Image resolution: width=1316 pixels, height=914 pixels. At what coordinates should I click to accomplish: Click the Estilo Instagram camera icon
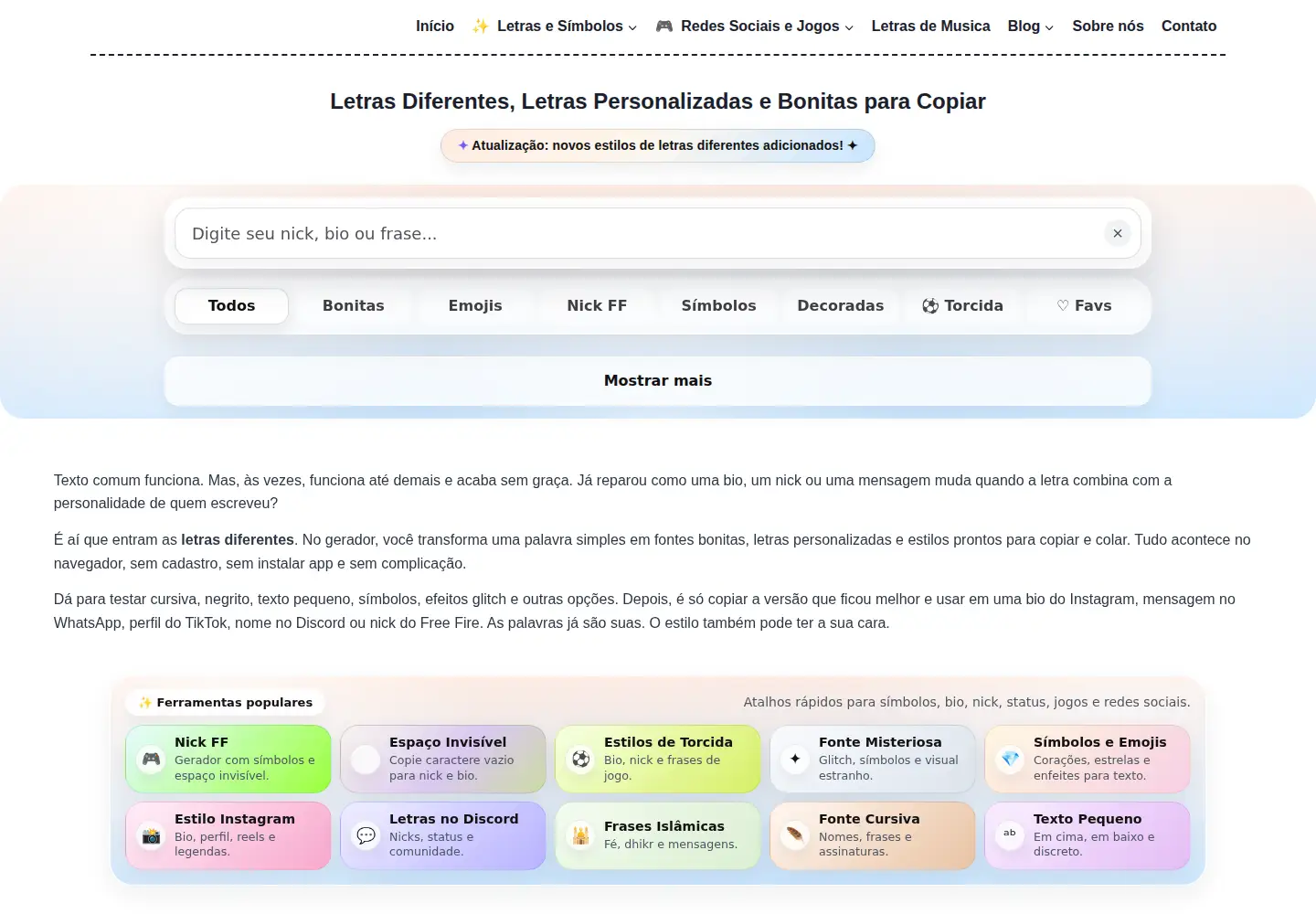pos(151,835)
